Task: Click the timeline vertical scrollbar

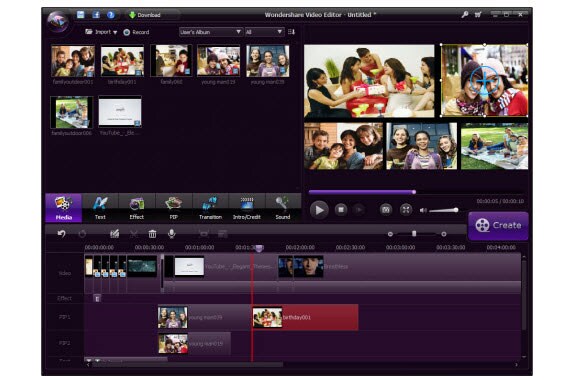Action: point(524,295)
